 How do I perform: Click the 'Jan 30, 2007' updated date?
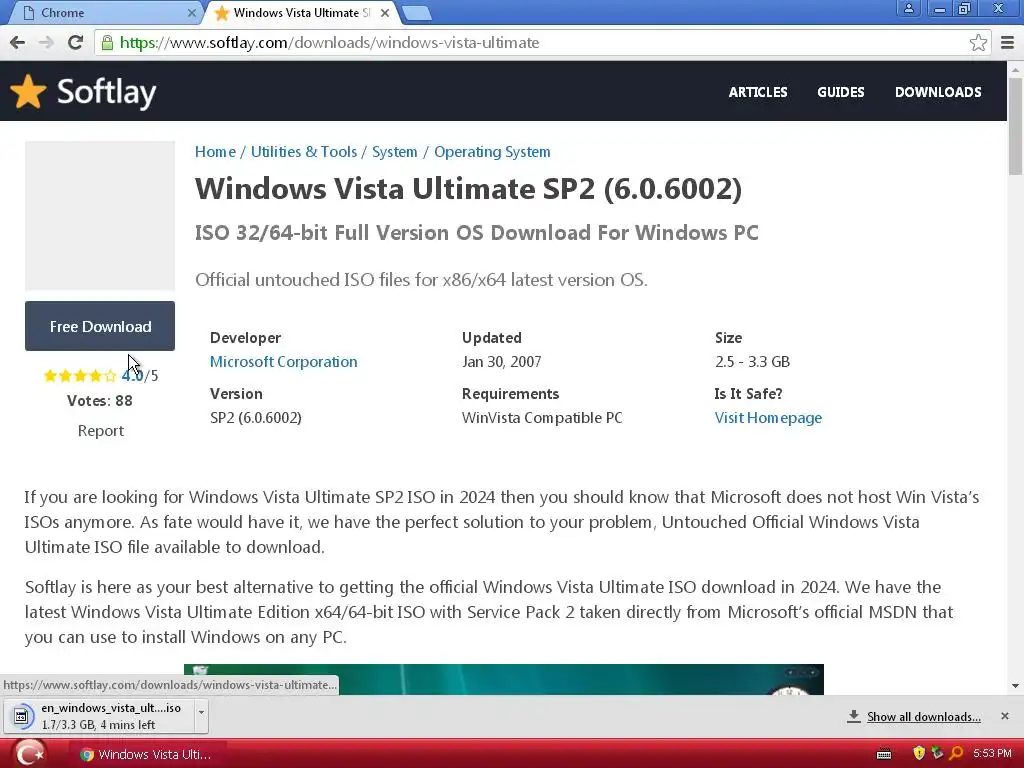502,362
